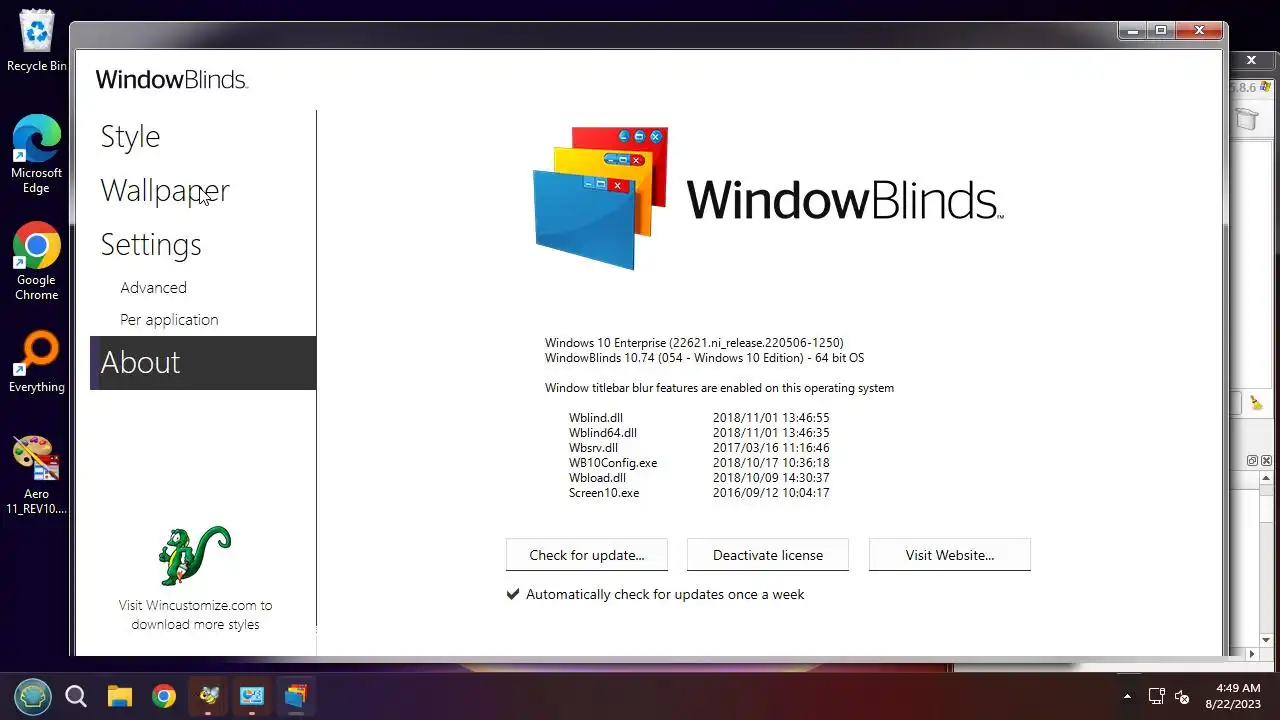Click the Check for update button
This screenshot has width=1280, height=720.
(x=587, y=555)
